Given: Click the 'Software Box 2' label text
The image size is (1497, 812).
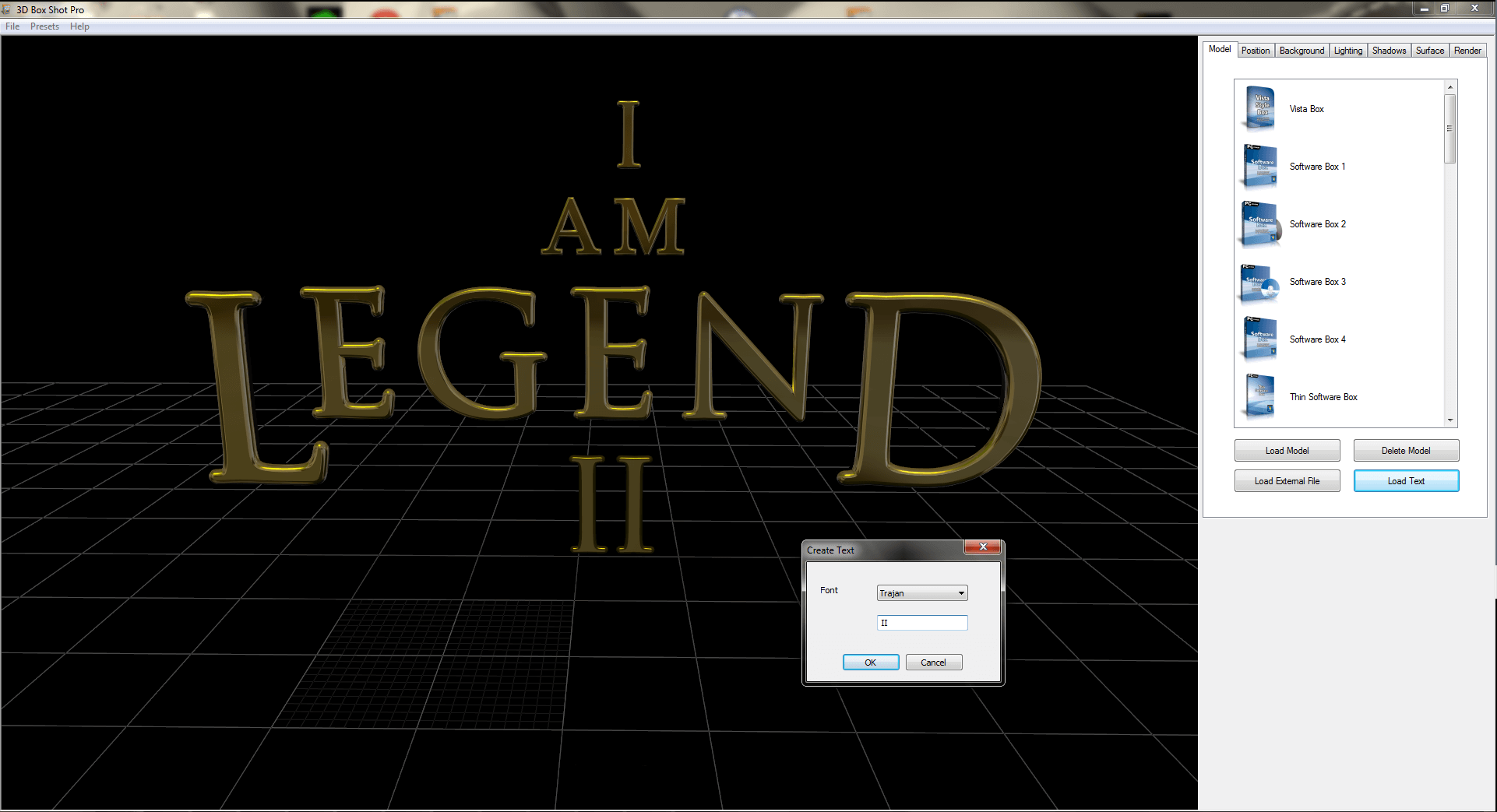Looking at the screenshot, I should pos(1317,224).
